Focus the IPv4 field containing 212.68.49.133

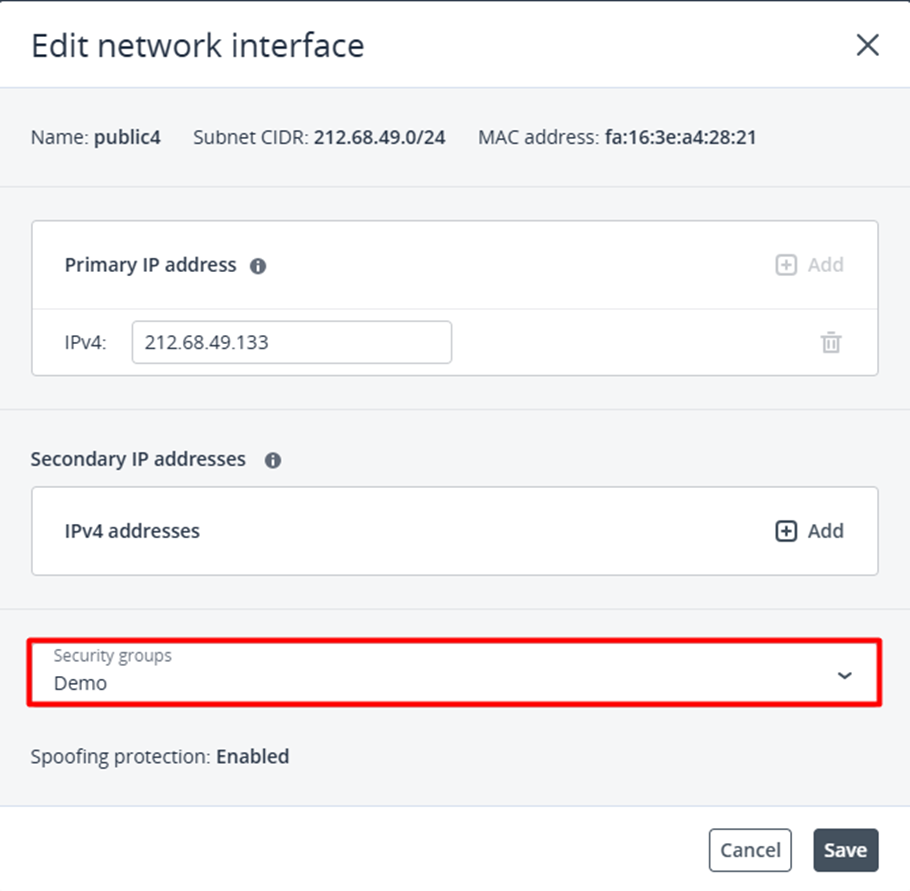(x=291, y=342)
